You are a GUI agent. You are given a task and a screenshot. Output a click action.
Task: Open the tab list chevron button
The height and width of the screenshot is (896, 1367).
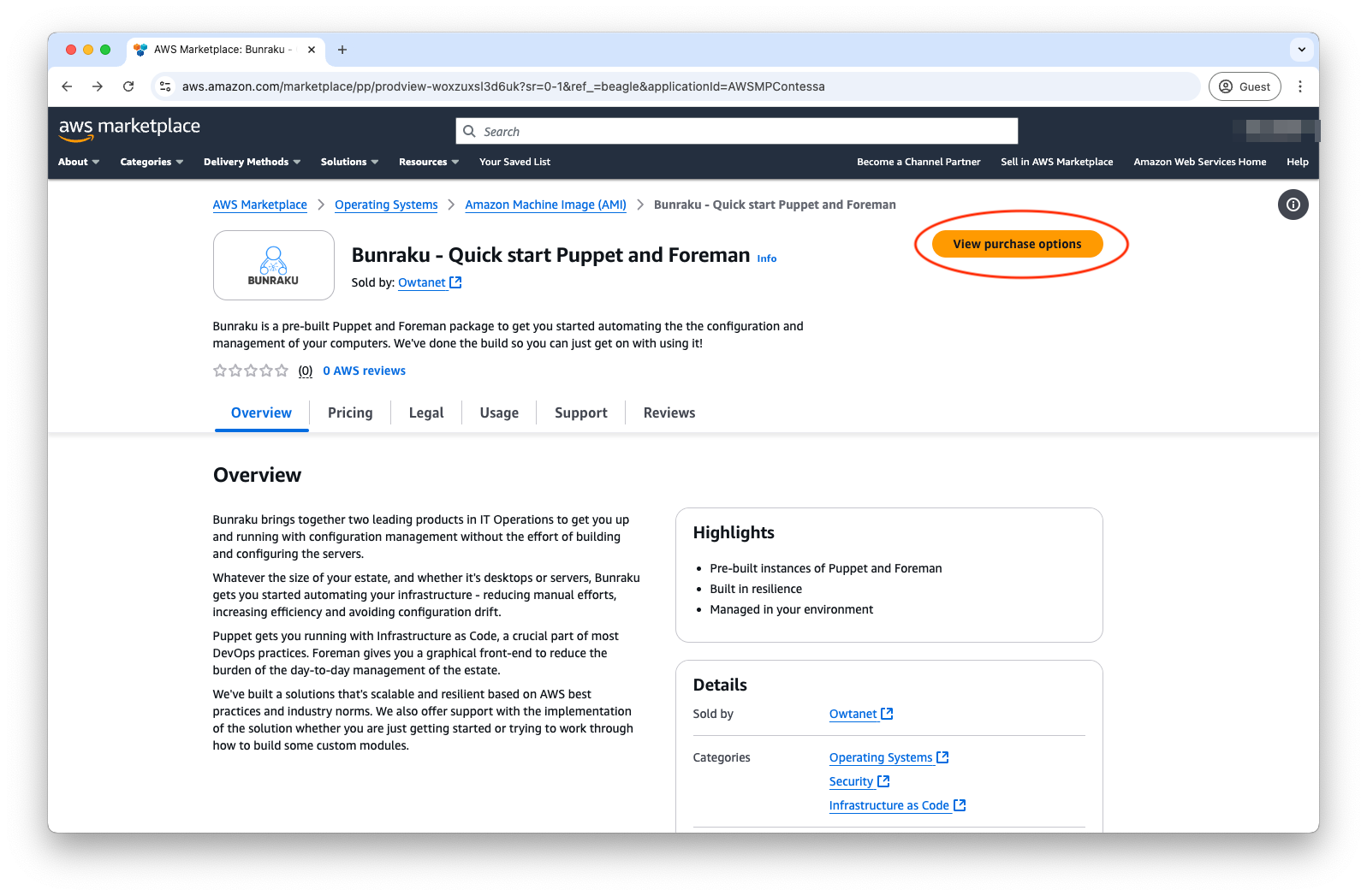click(x=1301, y=50)
